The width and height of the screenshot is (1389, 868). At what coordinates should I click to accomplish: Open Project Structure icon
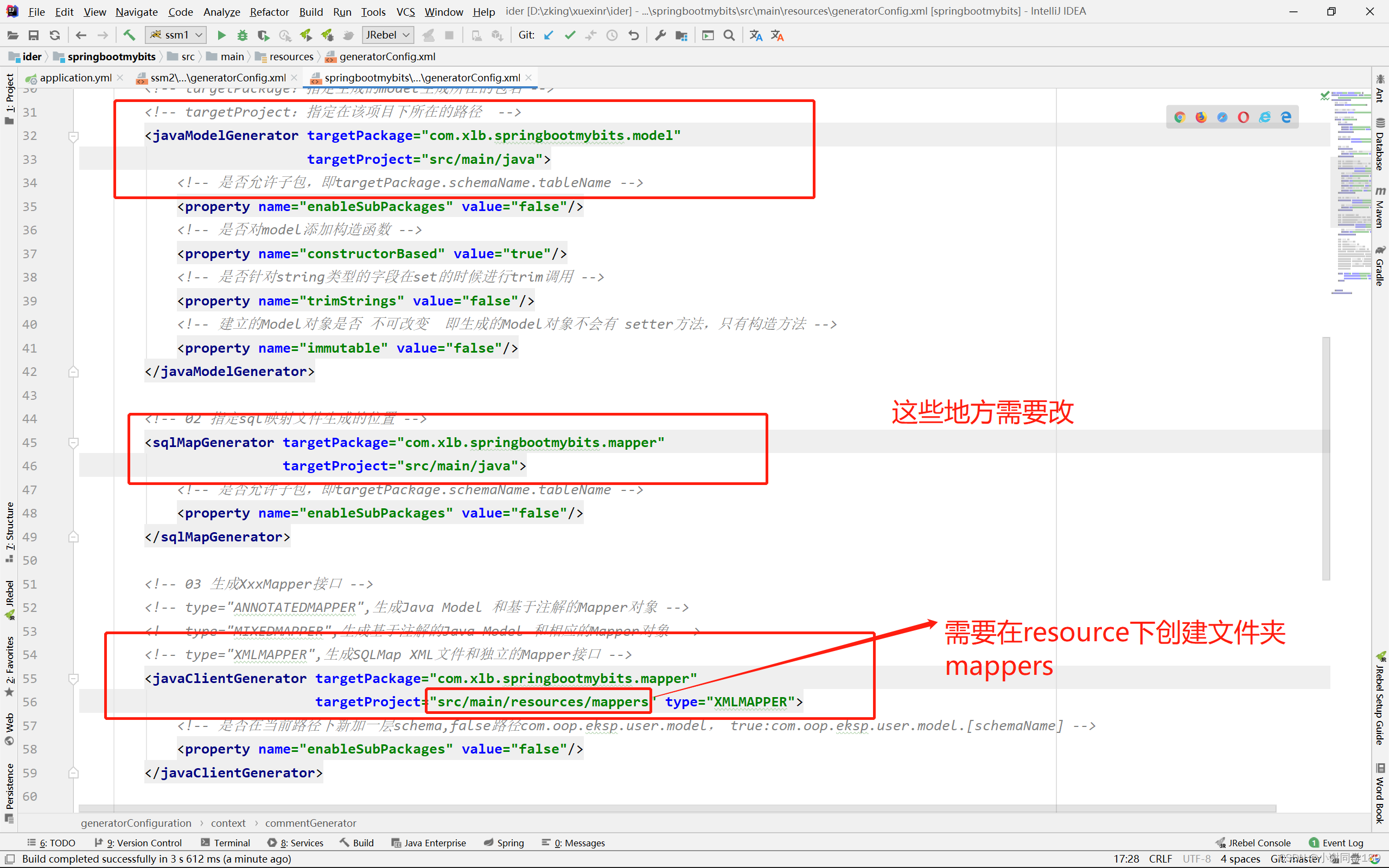pos(681,36)
